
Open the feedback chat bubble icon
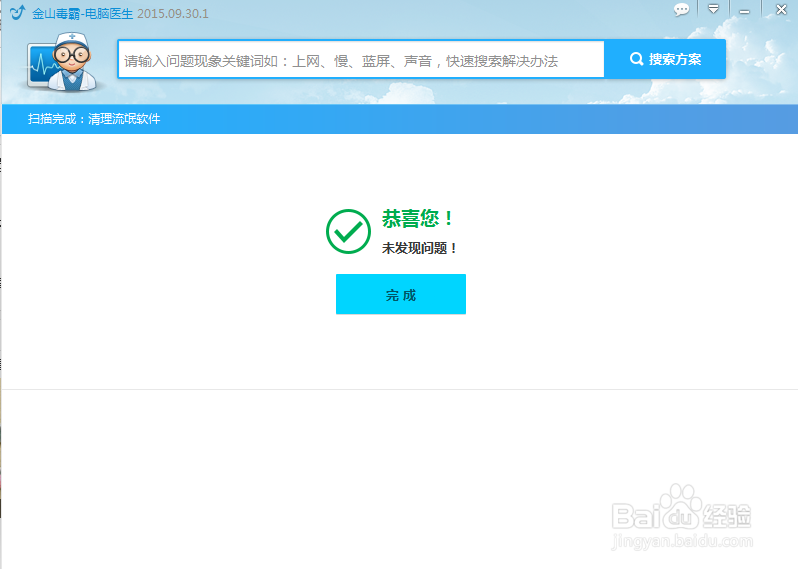[681, 10]
